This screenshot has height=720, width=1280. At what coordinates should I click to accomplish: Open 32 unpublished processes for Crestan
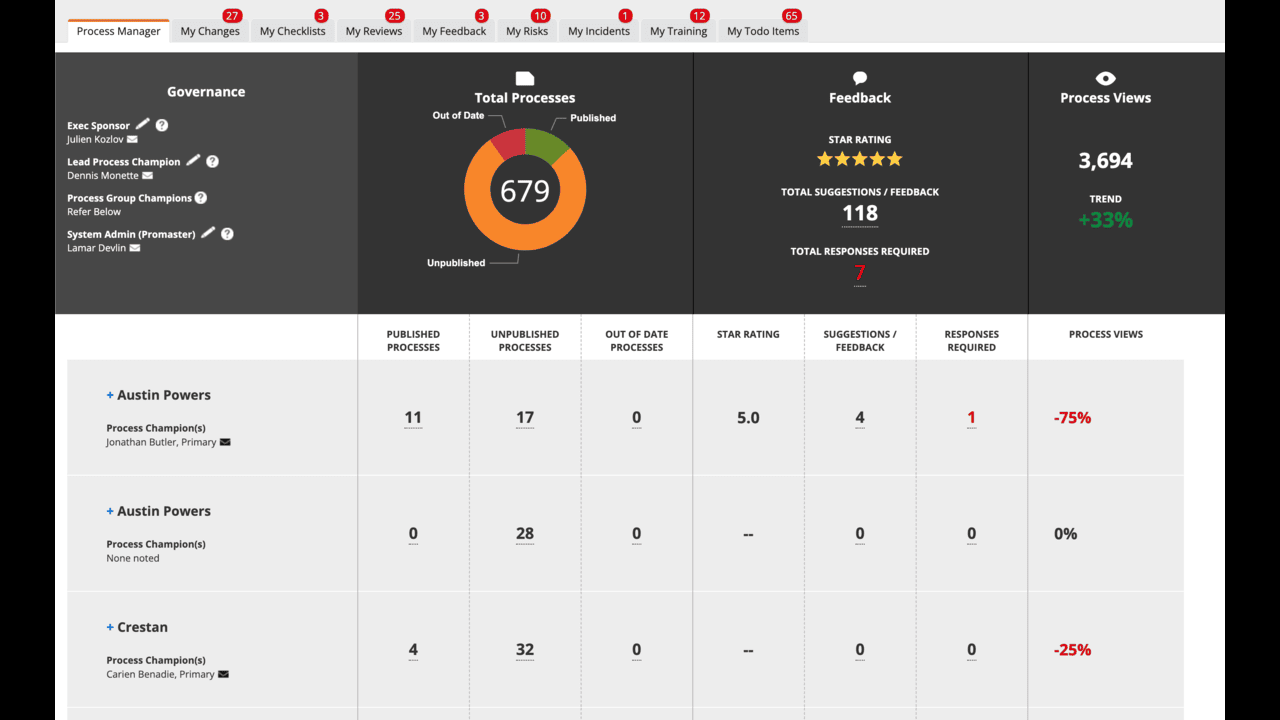pos(525,650)
